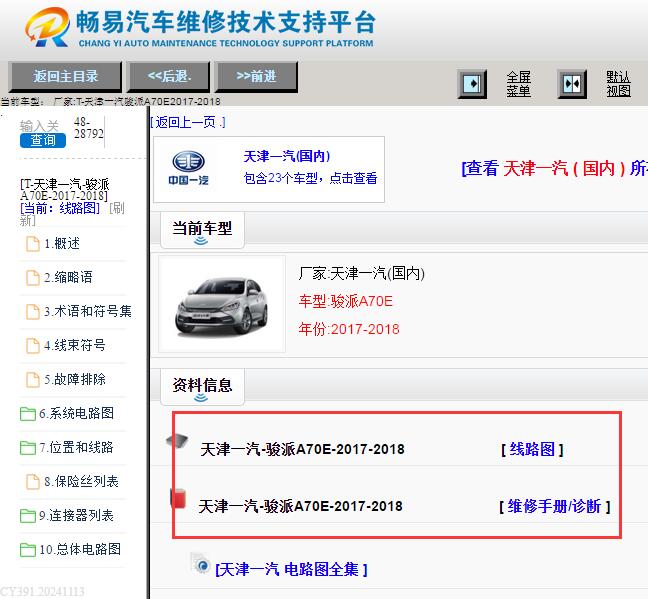Click the red book icon beside 维修手册 row
The height and width of the screenshot is (599, 648).
pyautogui.click(x=178, y=498)
